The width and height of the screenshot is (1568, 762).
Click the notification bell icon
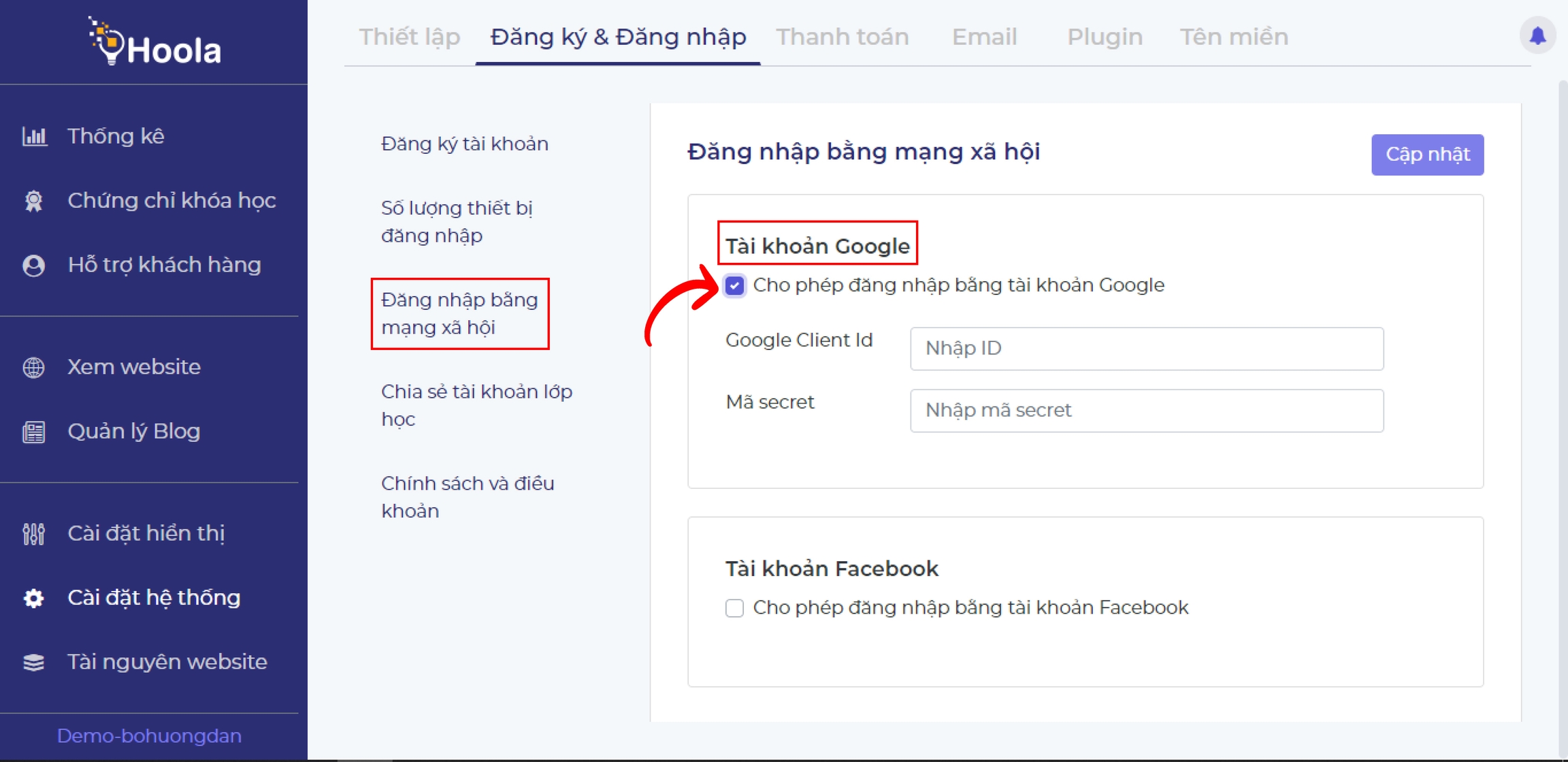click(1537, 35)
